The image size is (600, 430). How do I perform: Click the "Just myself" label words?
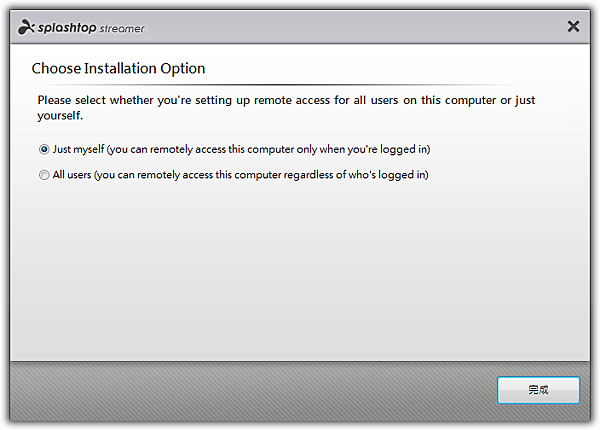(x=78, y=149)
